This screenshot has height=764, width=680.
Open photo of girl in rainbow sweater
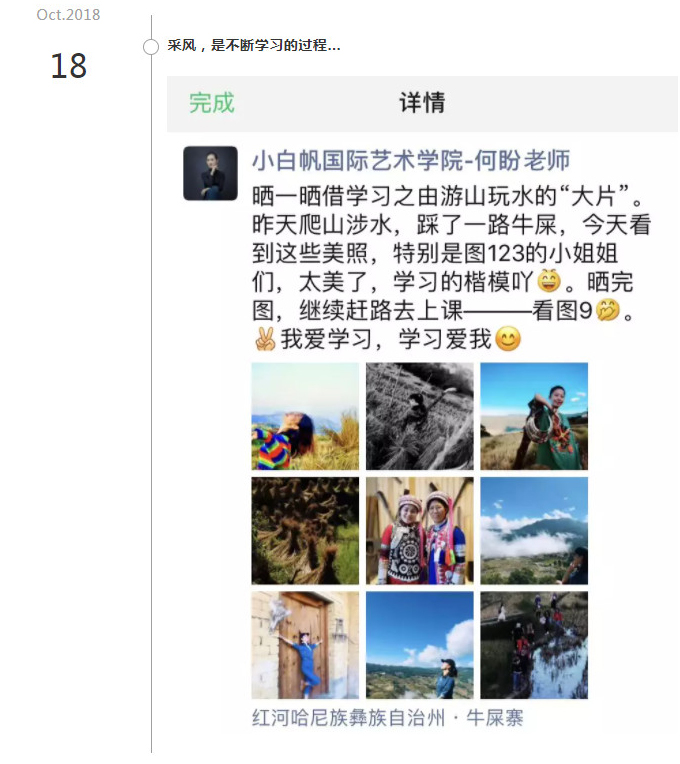coord(305,416)
